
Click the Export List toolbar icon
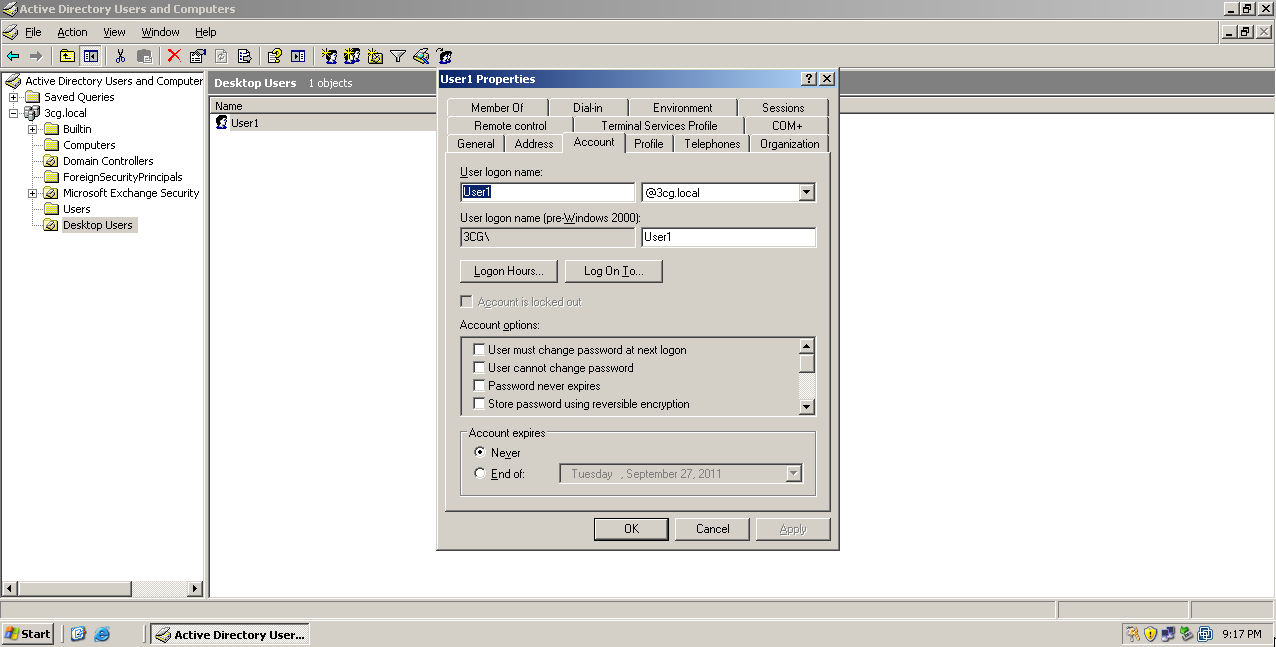pos(244,56)
